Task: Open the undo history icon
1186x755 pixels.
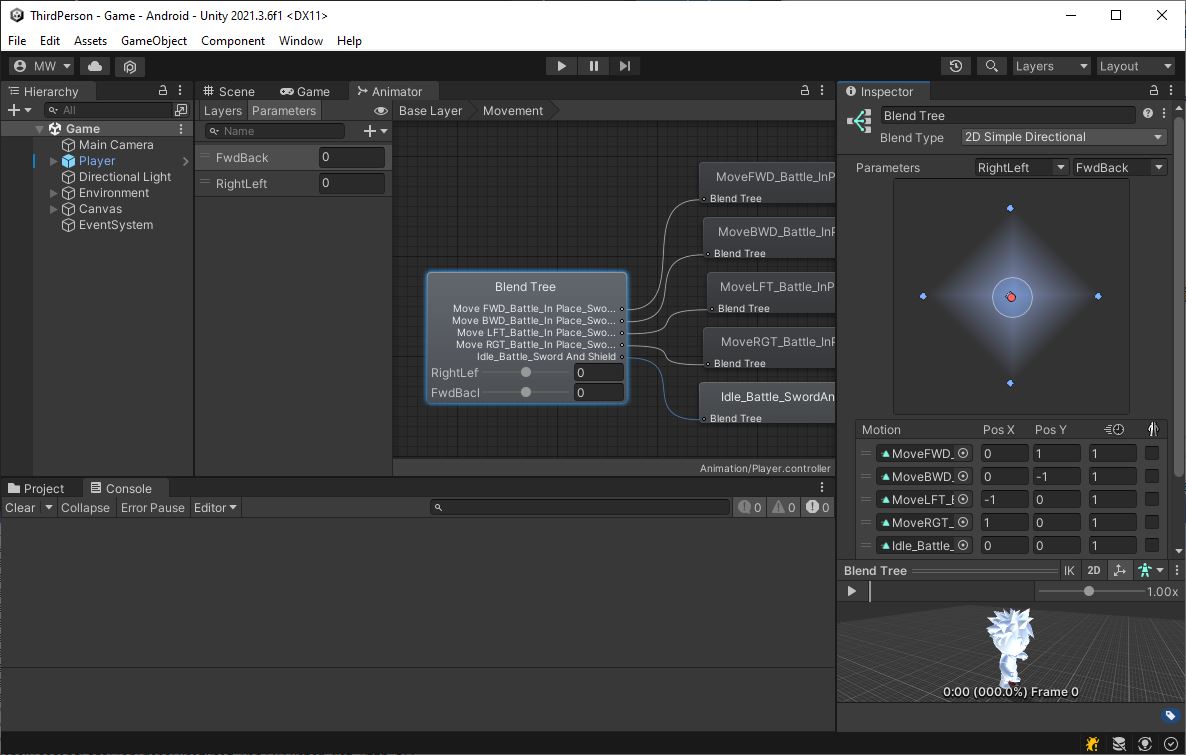Action: (x=956, y=66)
